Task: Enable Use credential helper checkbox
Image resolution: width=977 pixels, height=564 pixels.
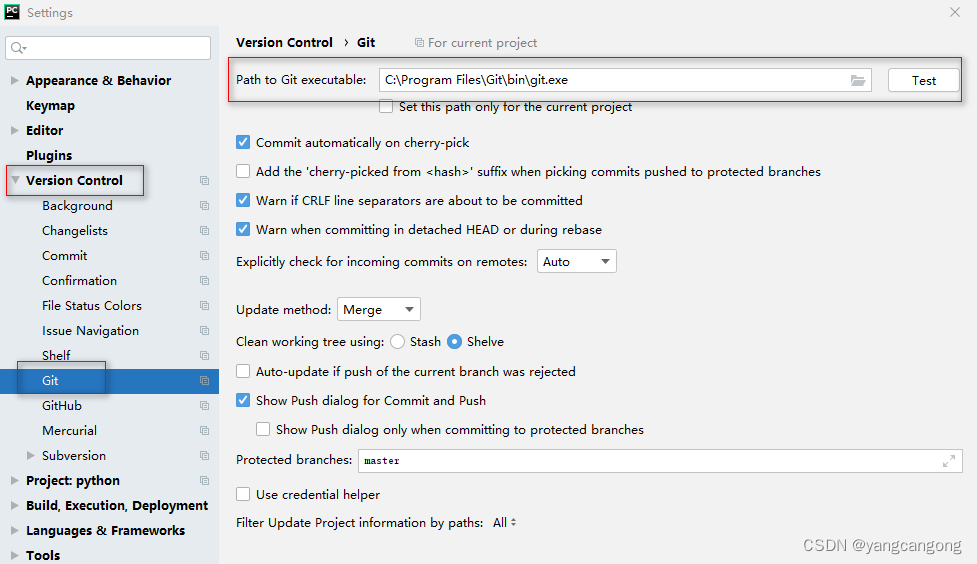Action: pos(243,494)
